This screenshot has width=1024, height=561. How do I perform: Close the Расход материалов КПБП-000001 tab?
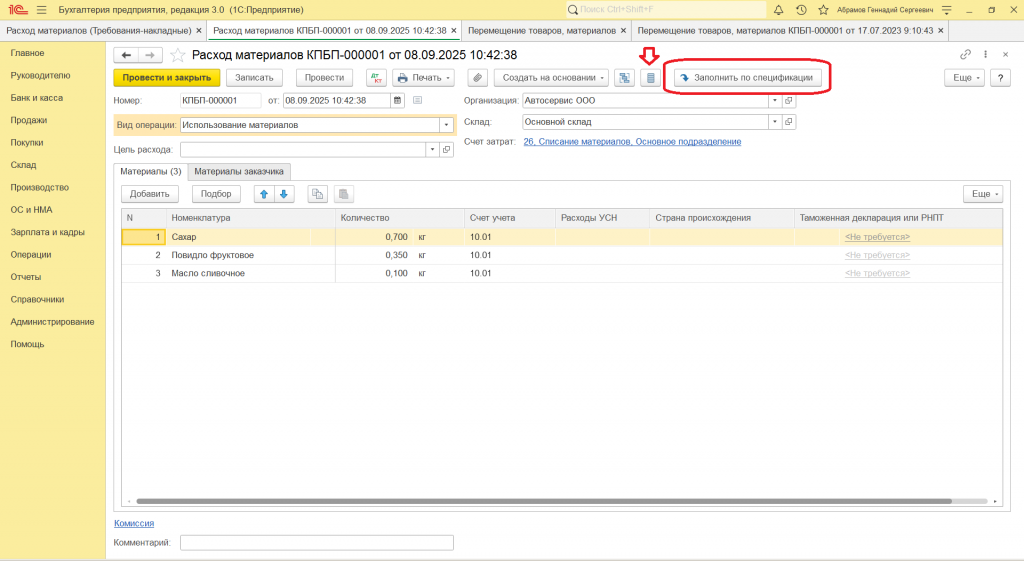pyautogui.click(x=454, y=31)
